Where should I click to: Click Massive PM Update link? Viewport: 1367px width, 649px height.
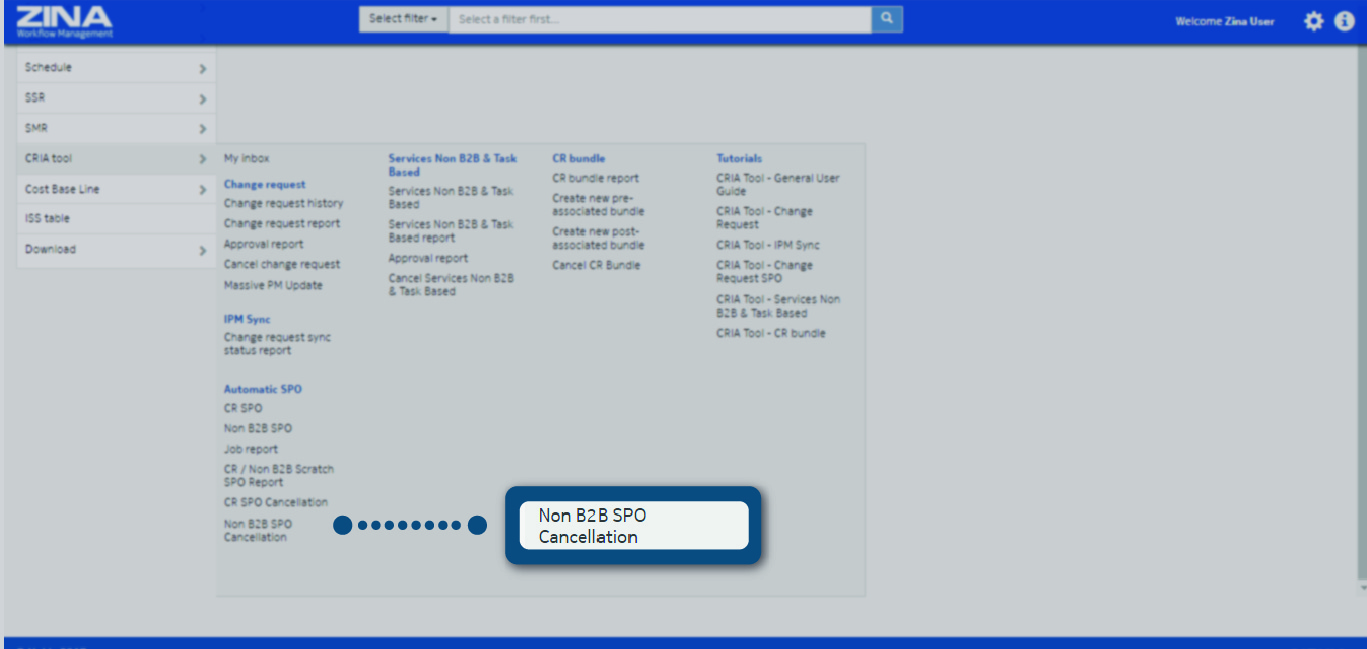273,285
